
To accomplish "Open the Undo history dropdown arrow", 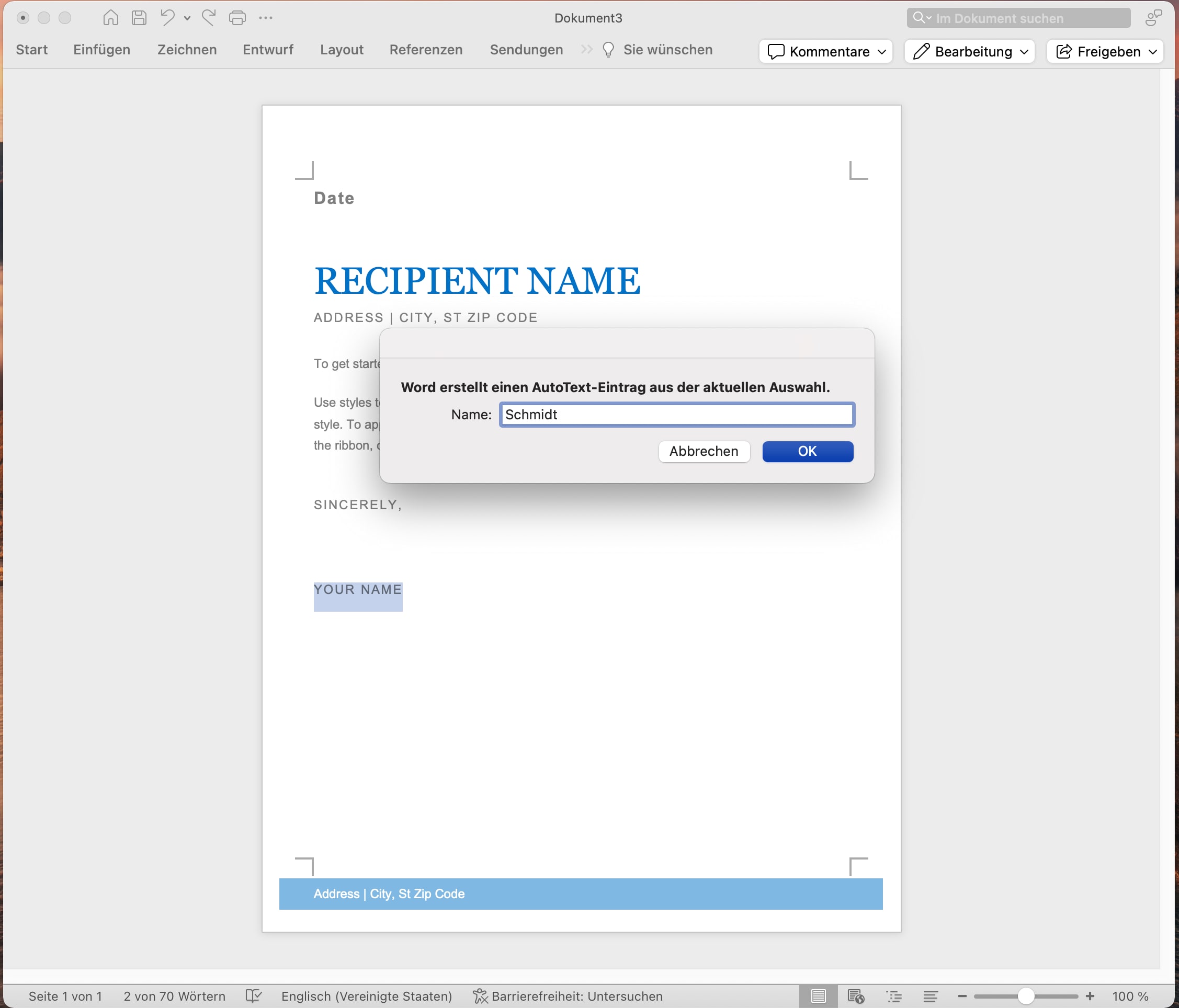I will 187,19.
